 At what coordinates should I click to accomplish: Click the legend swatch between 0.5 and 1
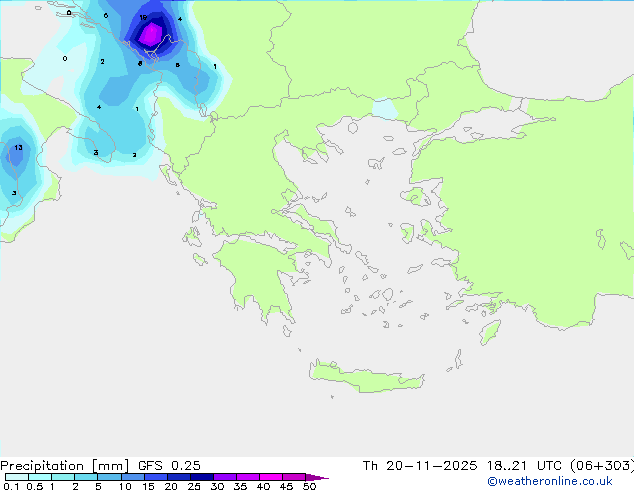40,477
